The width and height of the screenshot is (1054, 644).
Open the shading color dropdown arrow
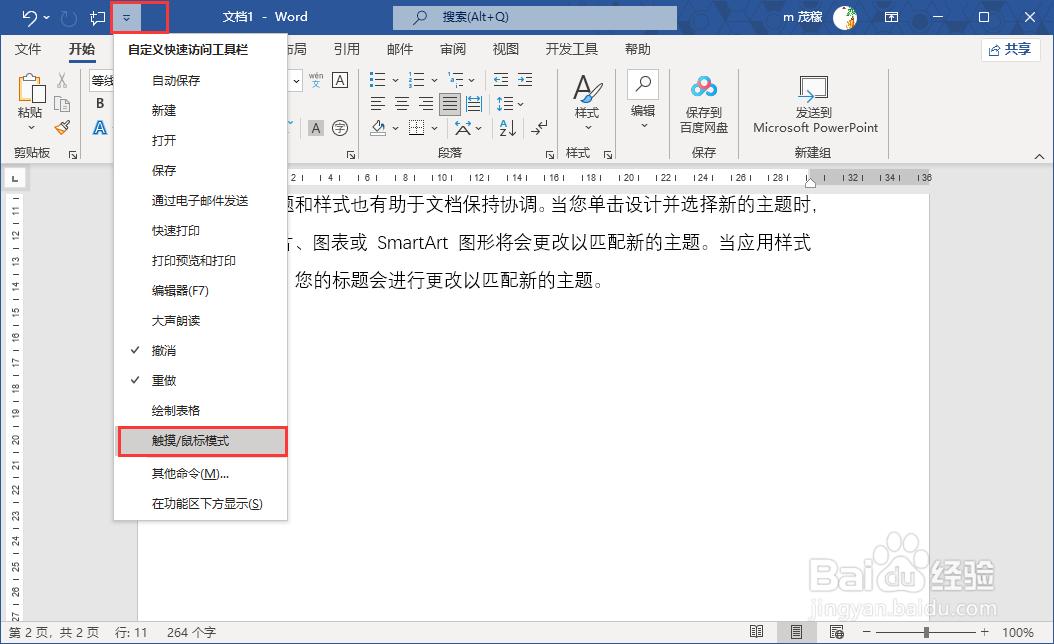pos(393,128)
